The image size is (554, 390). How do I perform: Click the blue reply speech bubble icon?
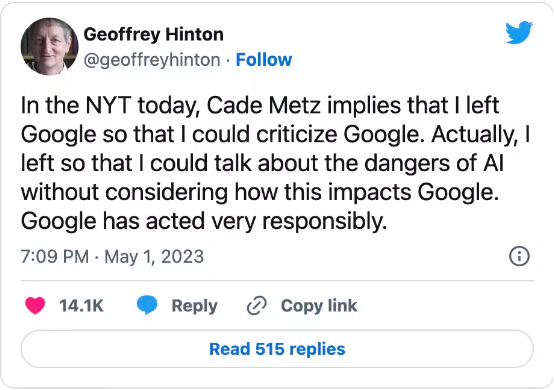pos(147,306)
